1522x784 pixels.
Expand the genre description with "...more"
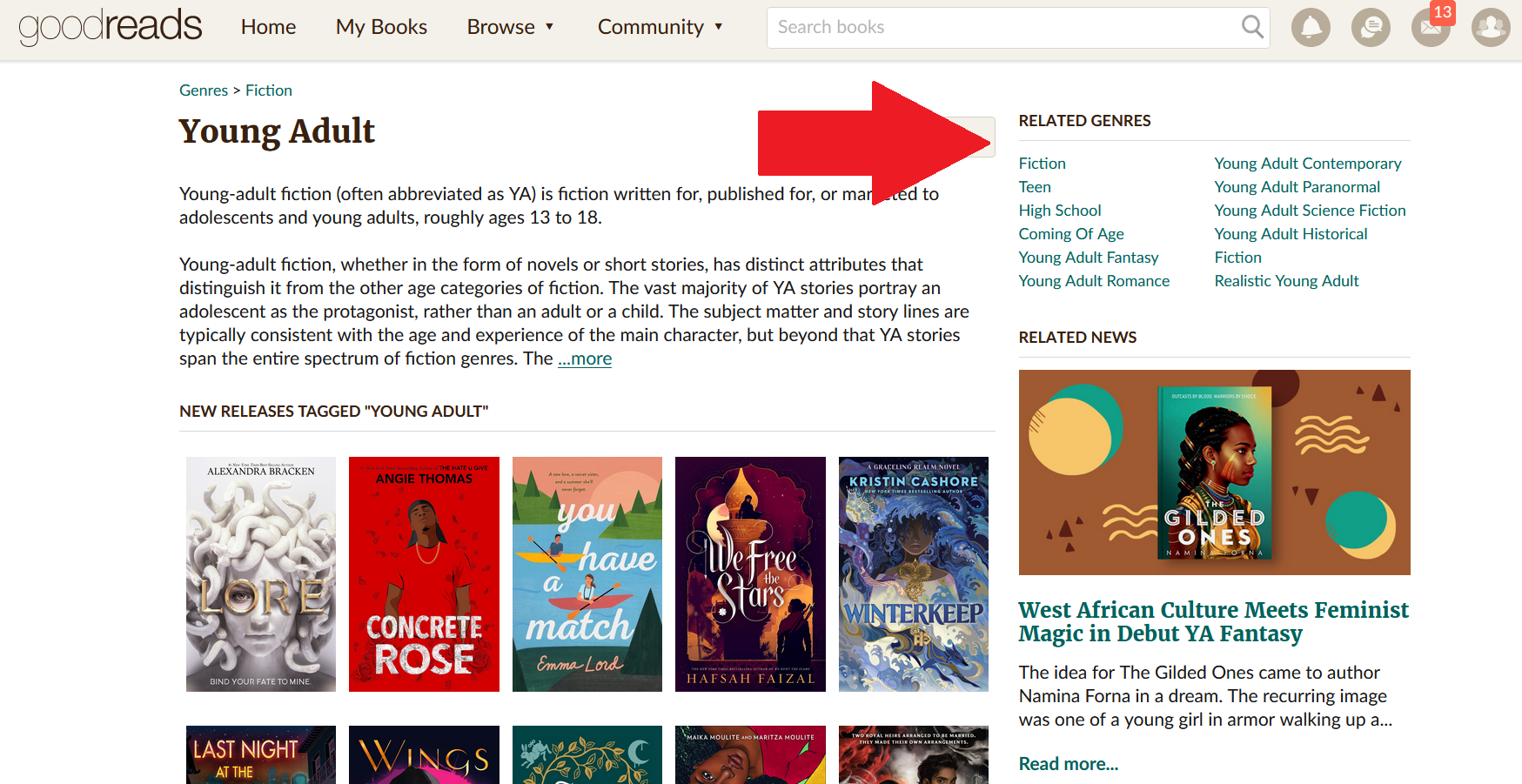[584, 358]
